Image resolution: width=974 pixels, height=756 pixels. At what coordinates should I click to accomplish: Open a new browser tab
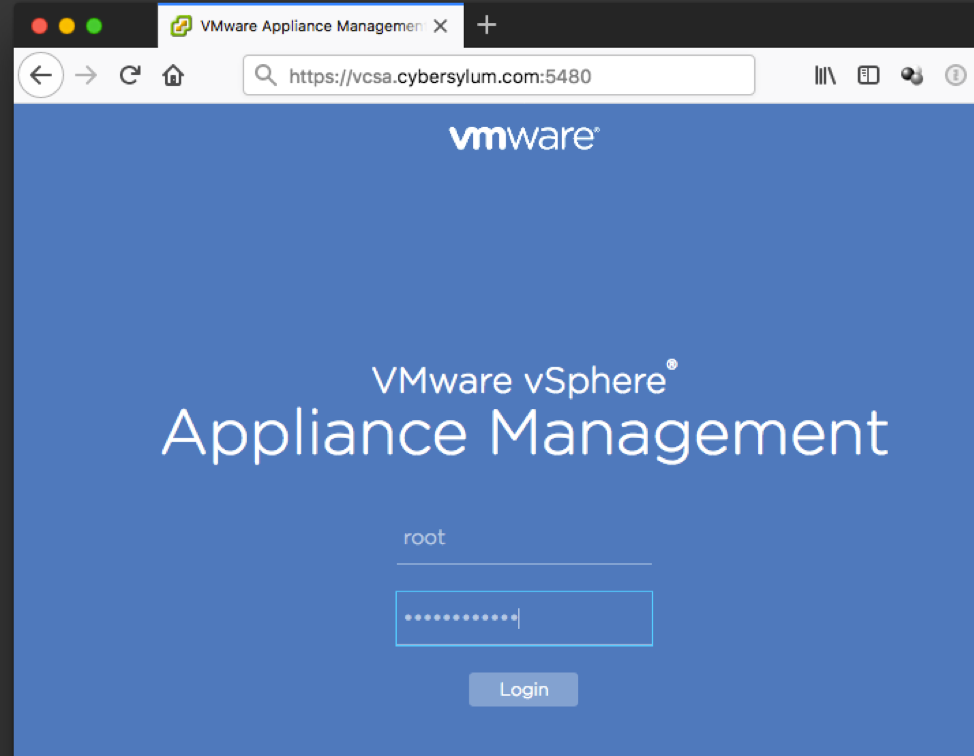[486, 25]
